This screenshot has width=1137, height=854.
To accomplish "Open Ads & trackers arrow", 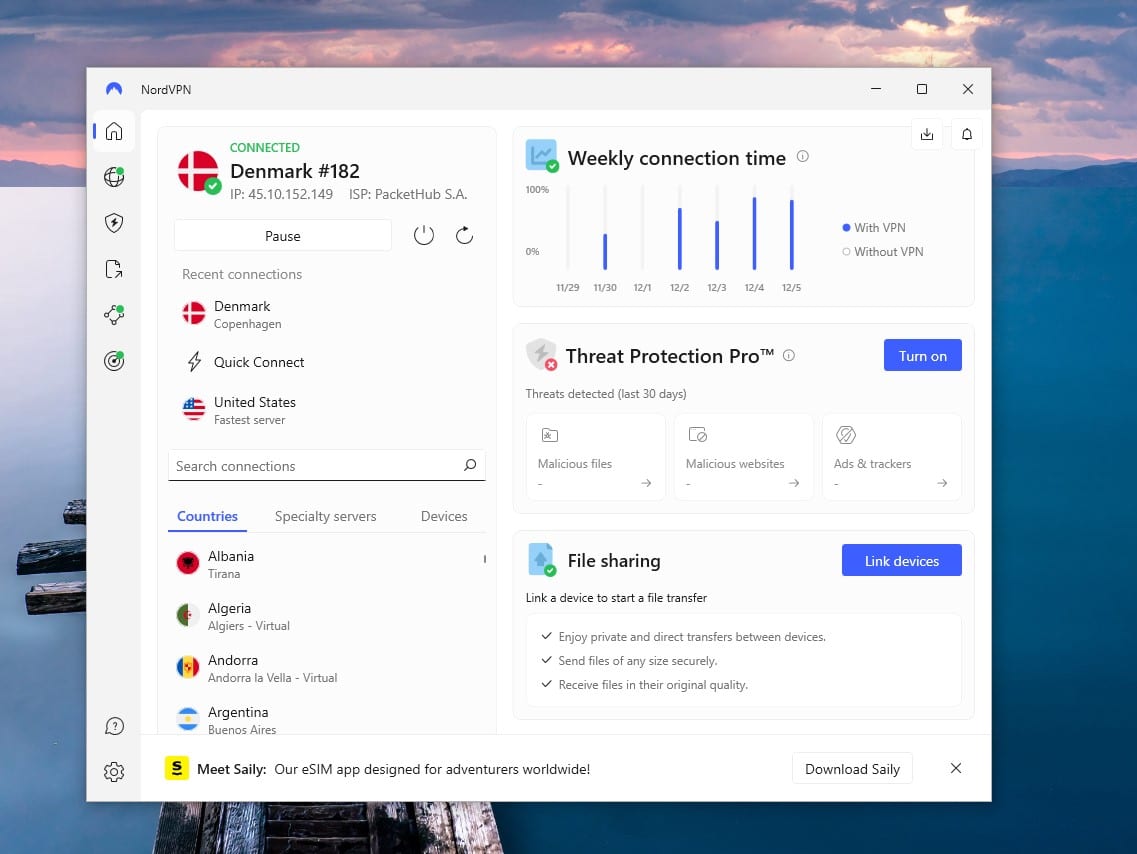I will 942,483.
